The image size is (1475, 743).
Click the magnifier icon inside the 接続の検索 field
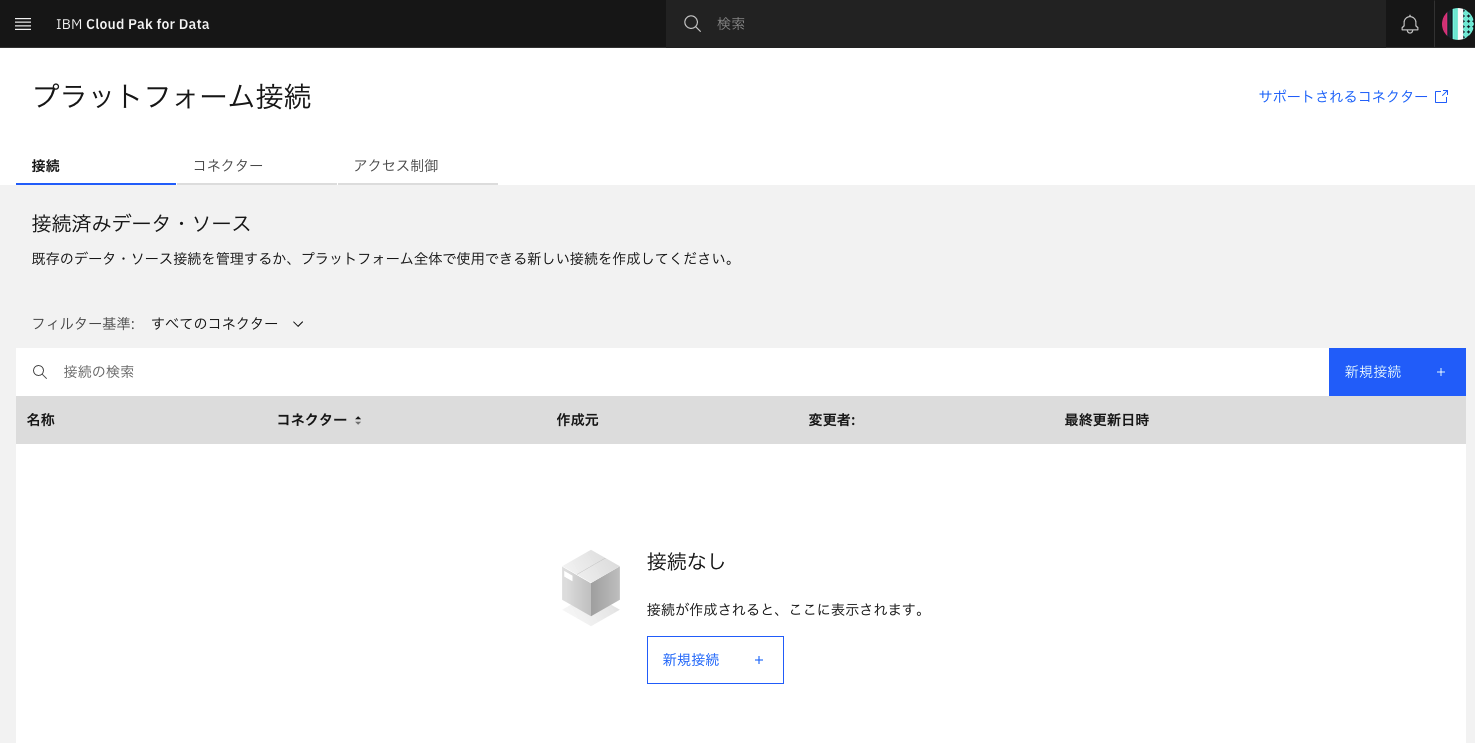[x=40, y=371]
